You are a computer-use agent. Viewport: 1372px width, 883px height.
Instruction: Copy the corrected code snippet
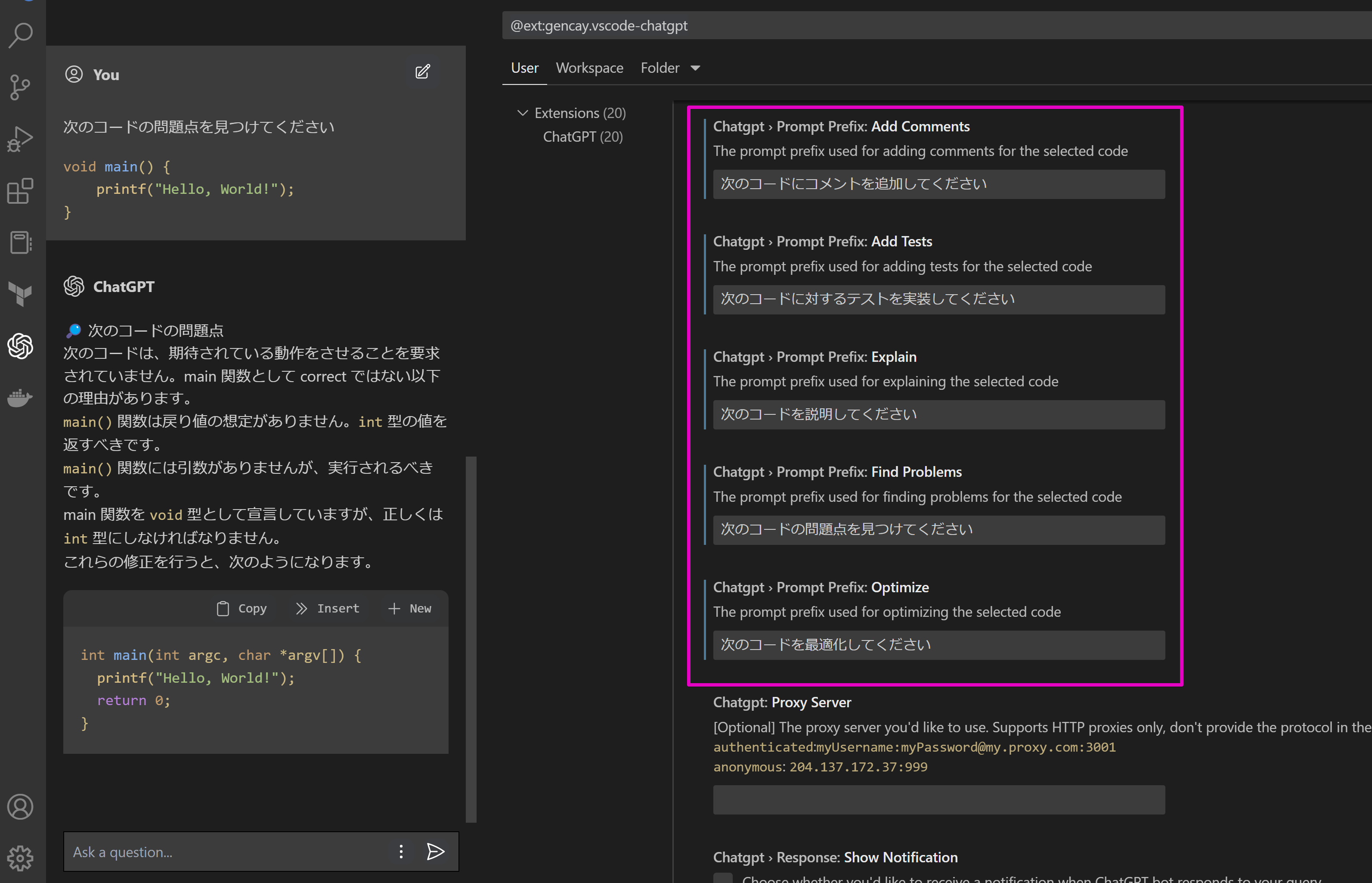pos(241,608)
